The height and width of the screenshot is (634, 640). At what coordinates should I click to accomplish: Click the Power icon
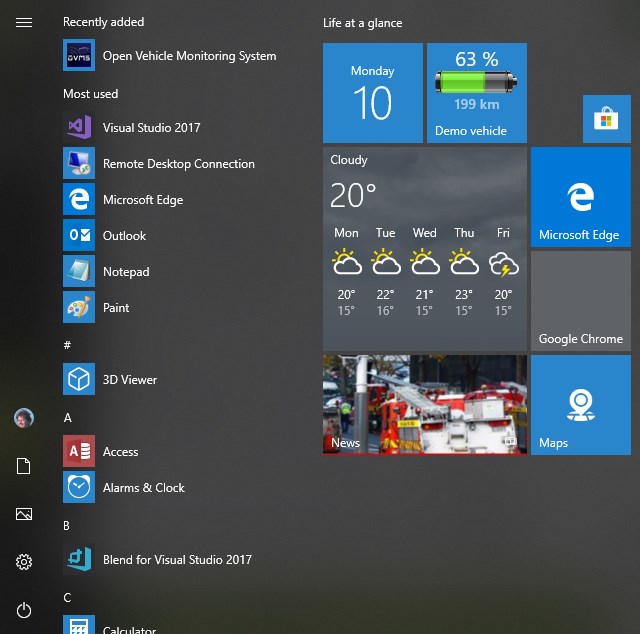pyautogui.click(x=24, y=610)
